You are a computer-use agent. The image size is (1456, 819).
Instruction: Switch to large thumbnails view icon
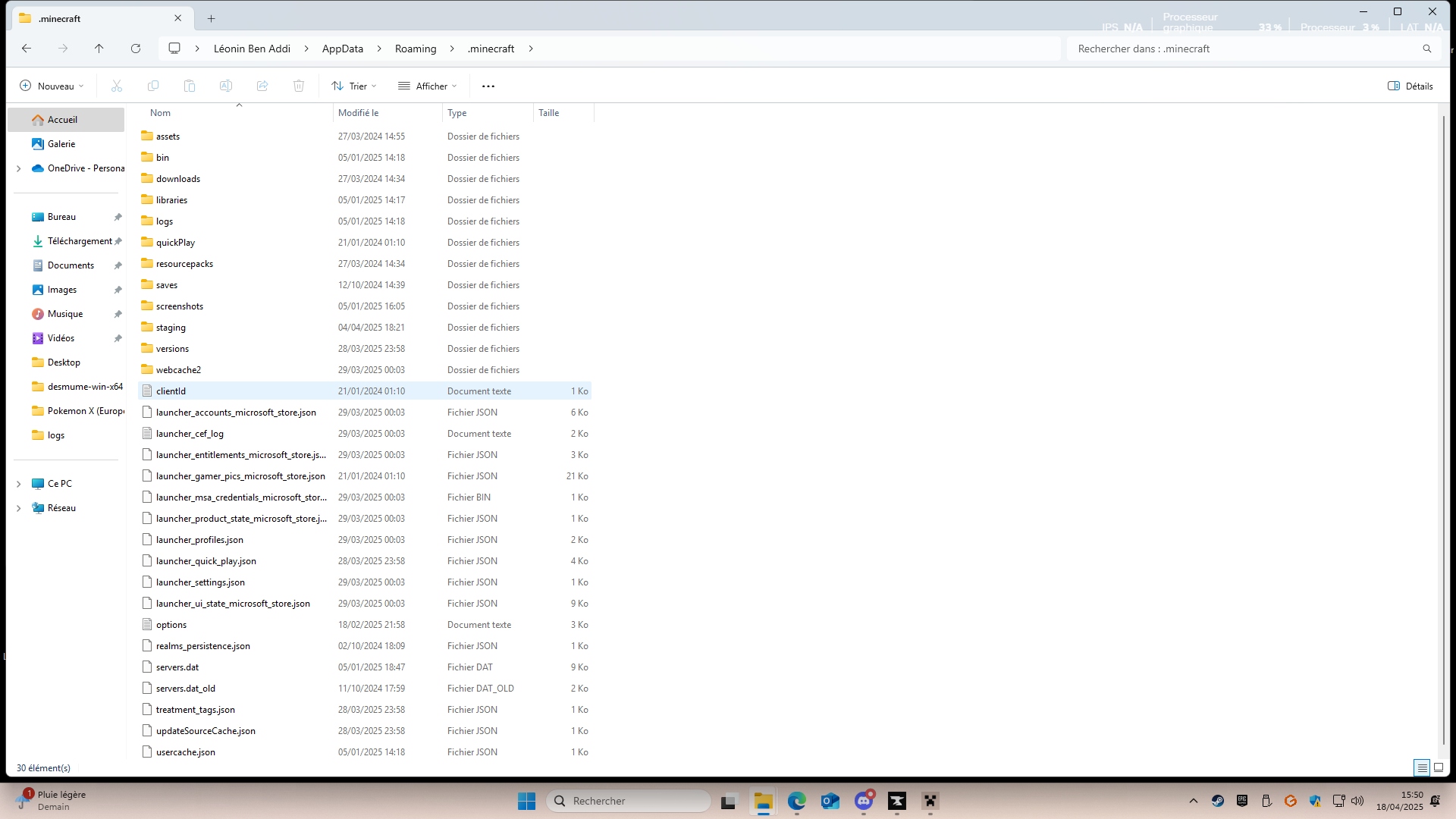click(1439, 768)
